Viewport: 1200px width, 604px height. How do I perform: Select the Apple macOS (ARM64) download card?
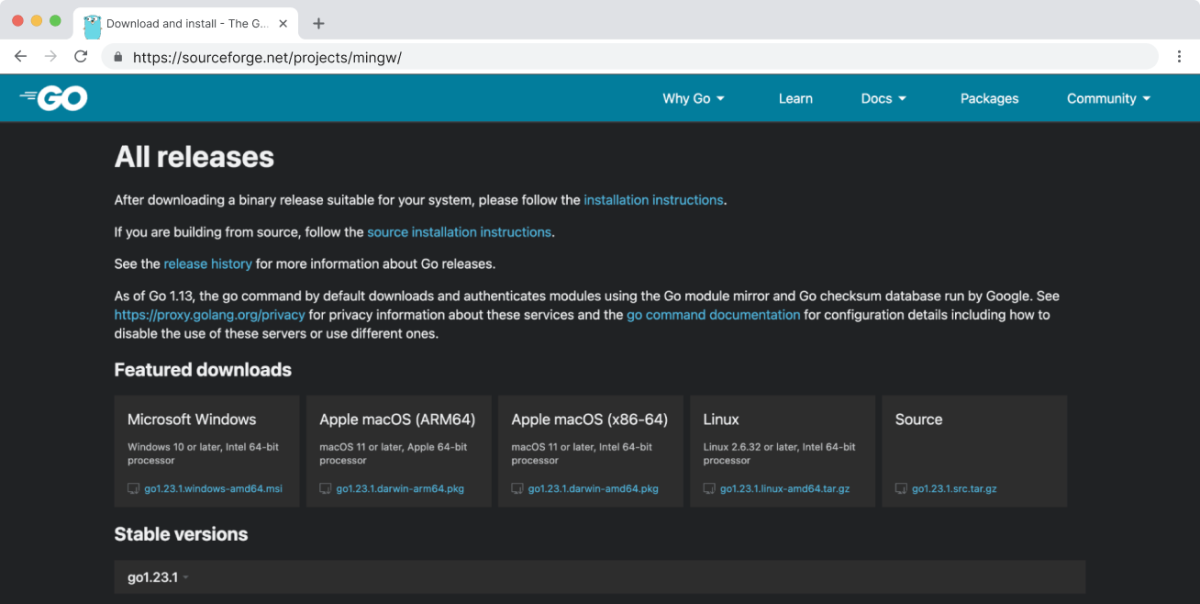[x=398, y=450]
